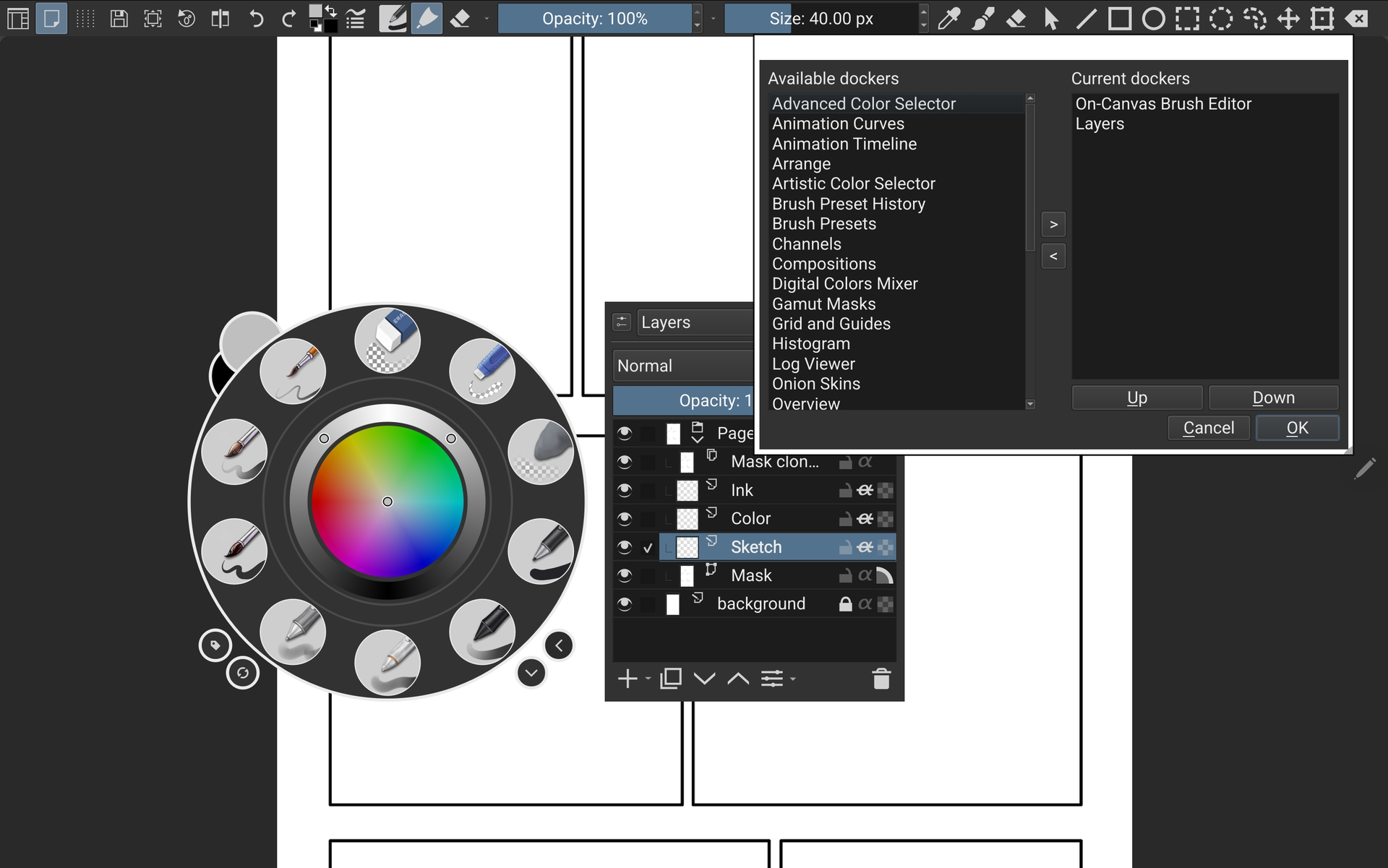Select Layers in current dockers list
Screen dimensions: 1388x868
pyautogui.click(x=1099, y=124)
